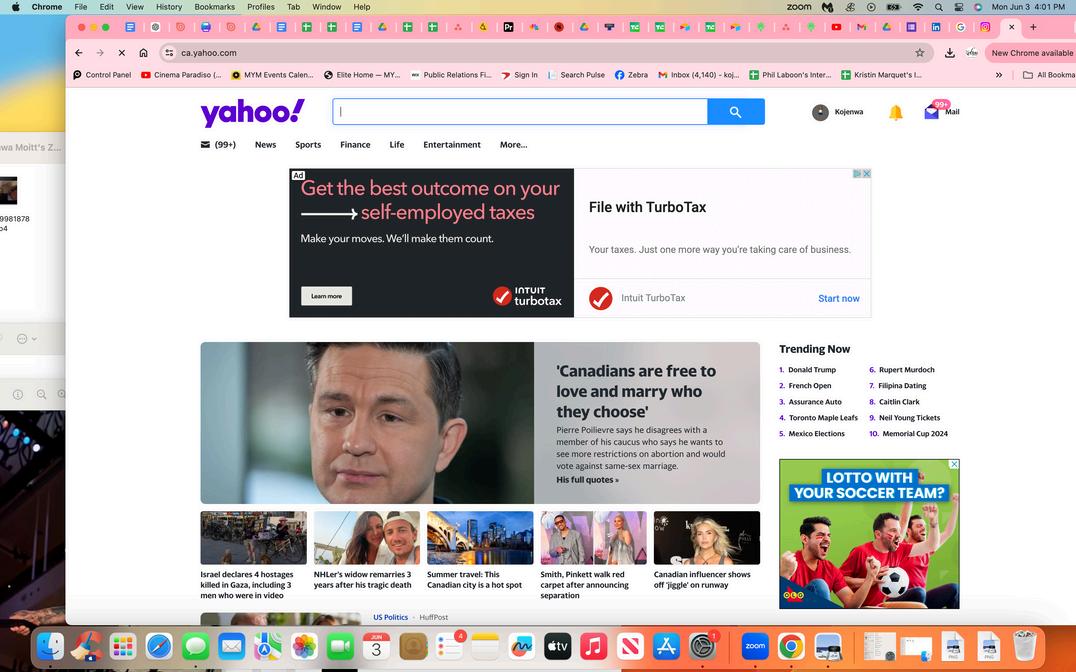Open Apple Music from the Dock

[594, 647]
